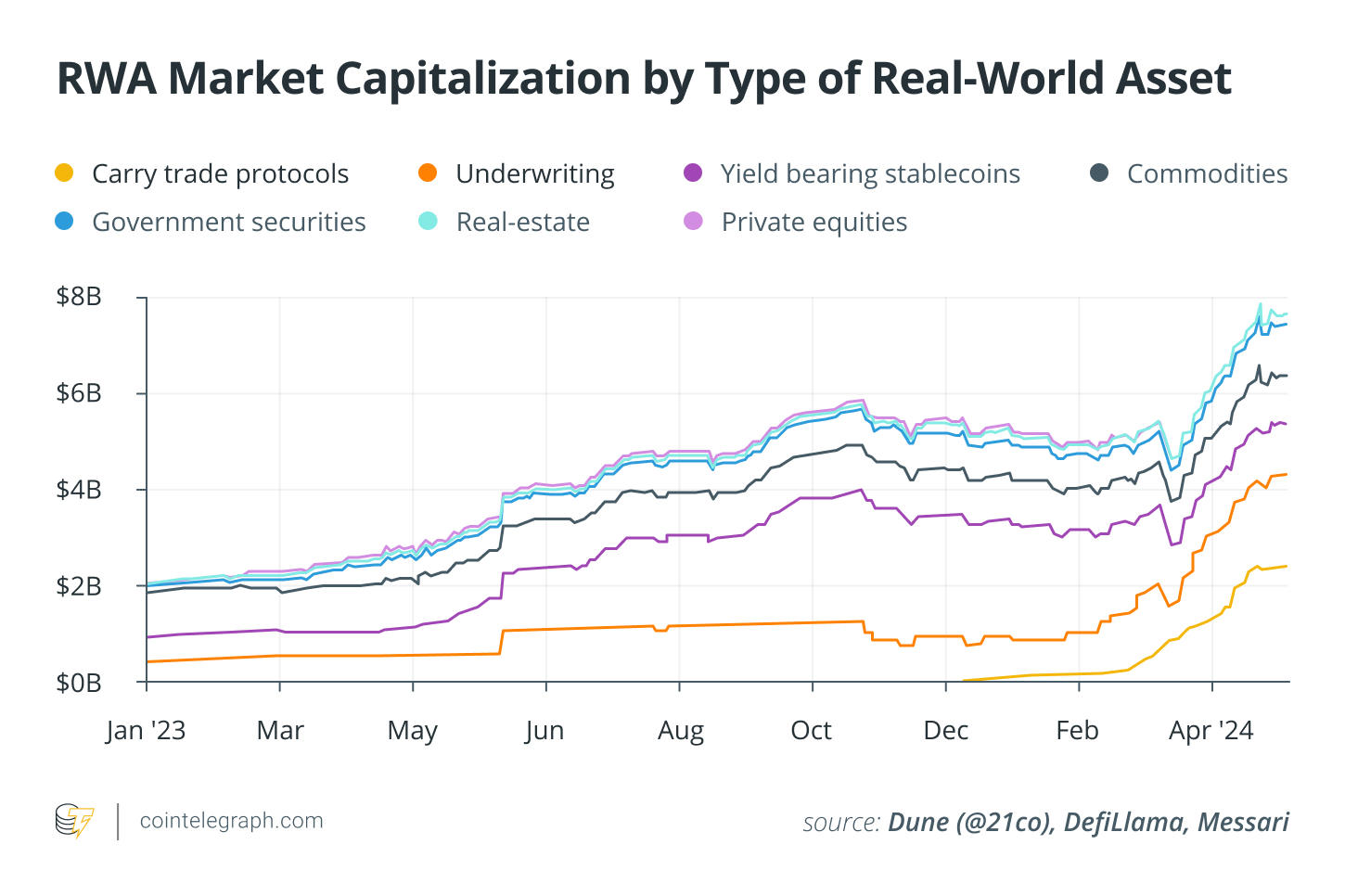Toggle the Government securities legend label
Screen dimensions: 1345x896
point(229,223)
